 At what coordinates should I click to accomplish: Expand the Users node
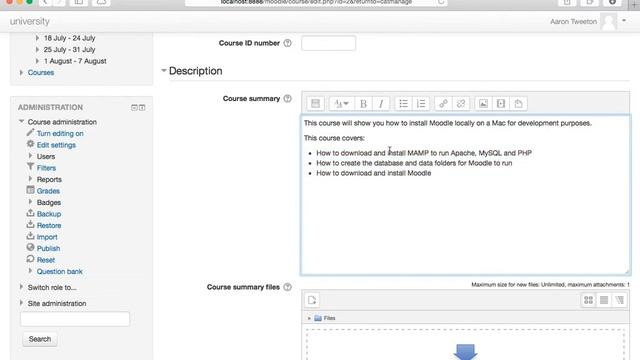30,156
